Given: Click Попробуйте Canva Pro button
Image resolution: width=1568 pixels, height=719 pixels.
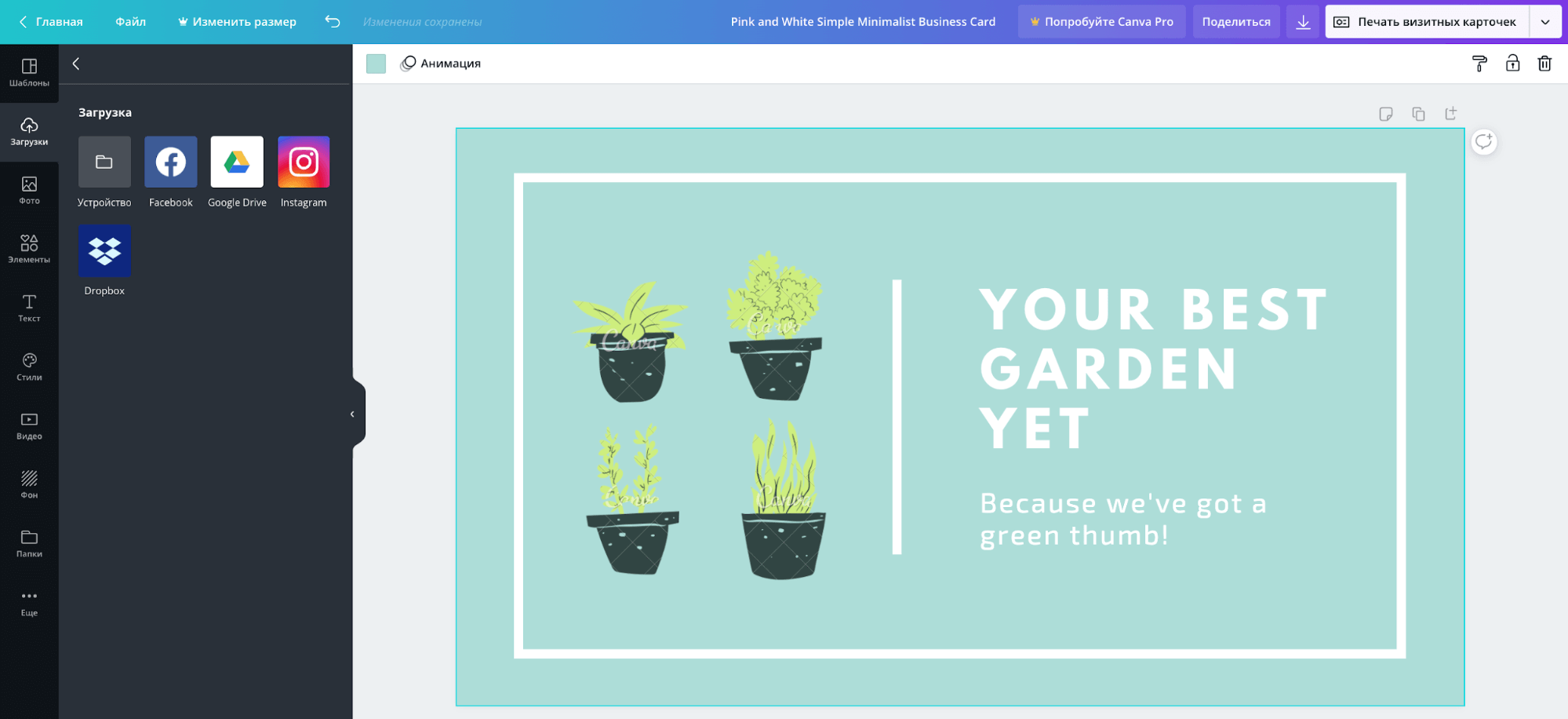Looking at the screenshot, I should [x=1101, y=22].
